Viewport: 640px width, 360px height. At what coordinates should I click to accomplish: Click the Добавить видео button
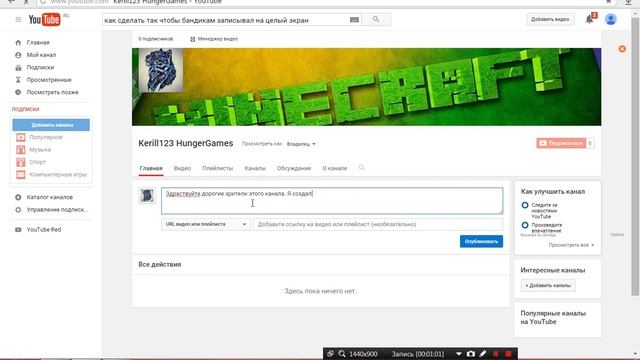pos(550,19)
